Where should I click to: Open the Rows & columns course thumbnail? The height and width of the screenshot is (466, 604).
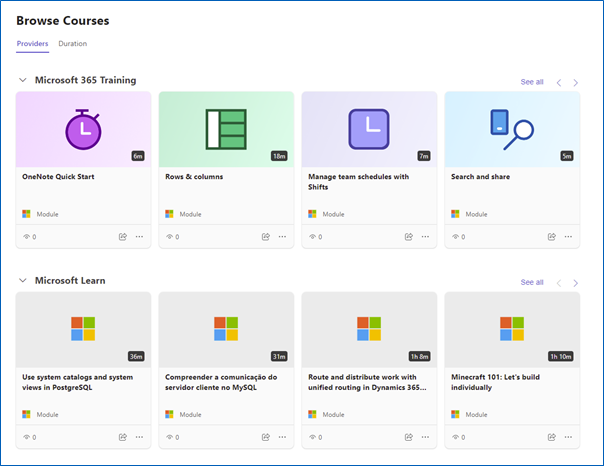(226, 129)
